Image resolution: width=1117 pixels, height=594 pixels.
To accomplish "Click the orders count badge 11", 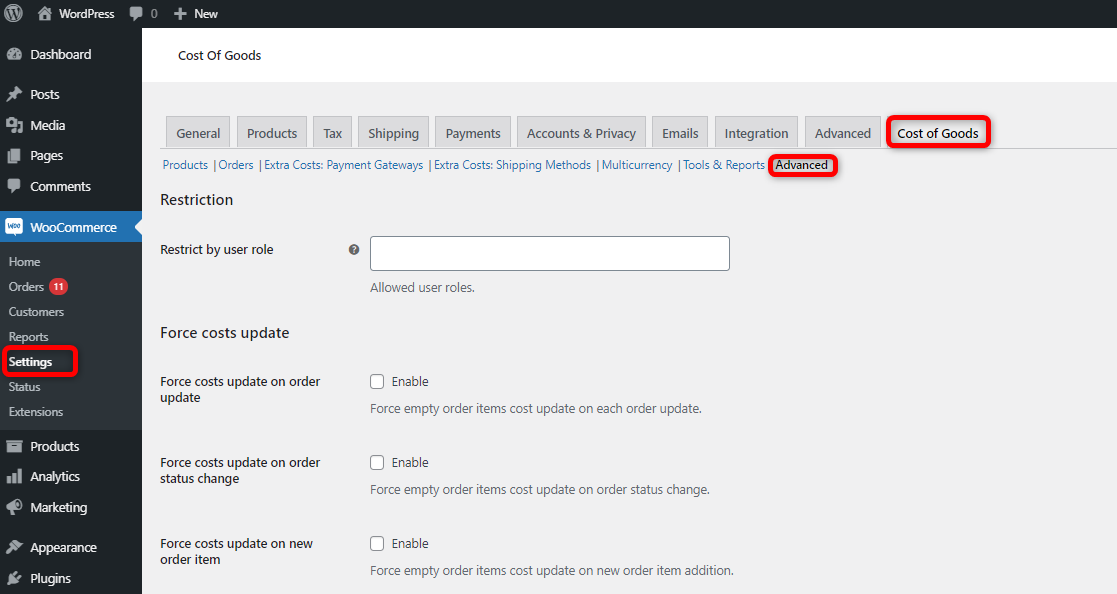I will coord(58,287).
